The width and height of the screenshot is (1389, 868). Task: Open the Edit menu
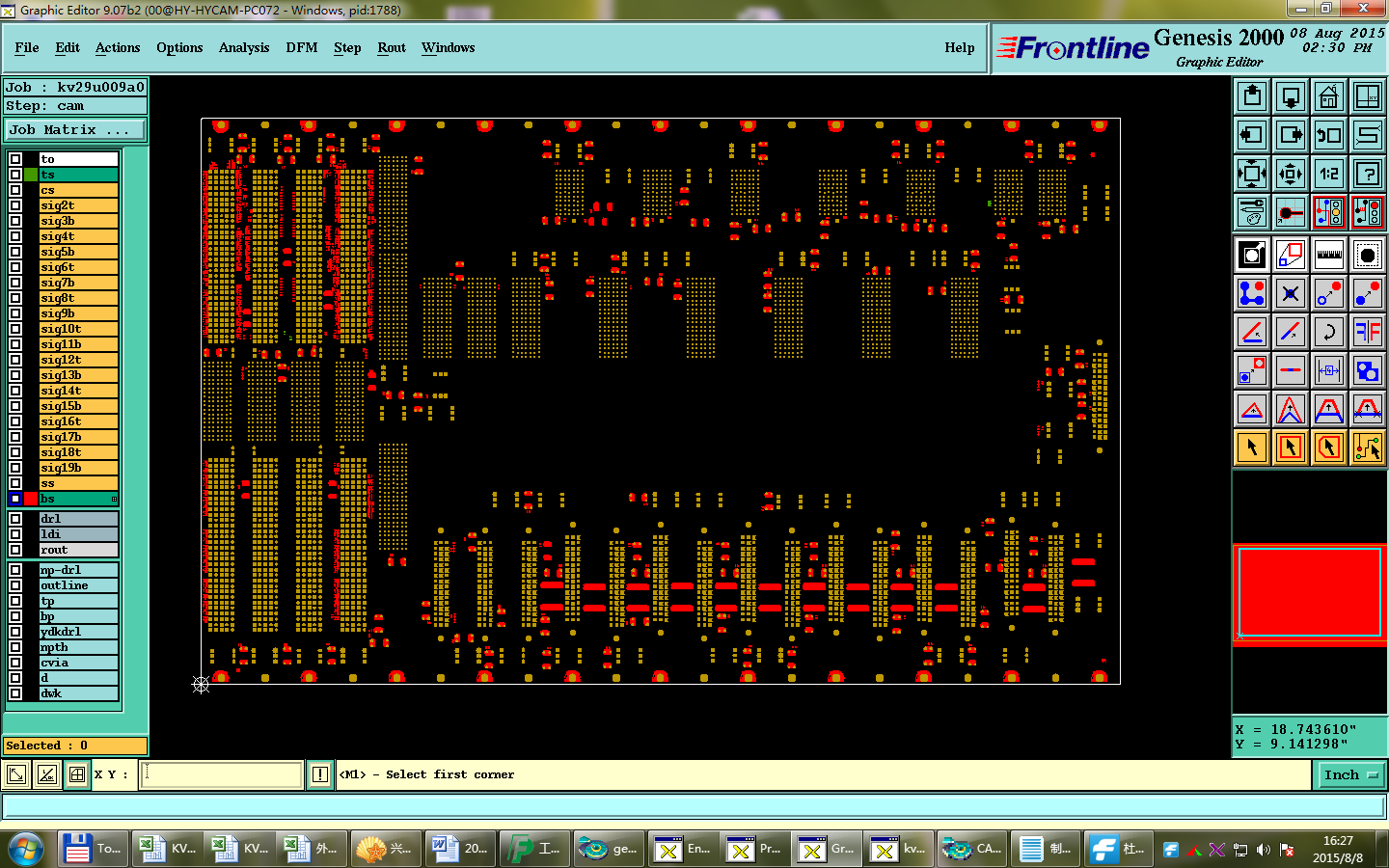[x=68, y=47]
